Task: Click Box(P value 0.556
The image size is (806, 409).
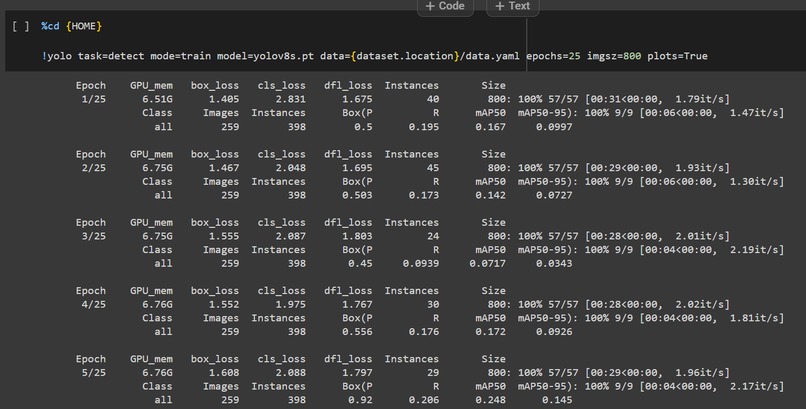Action: [x=357, y=332]
